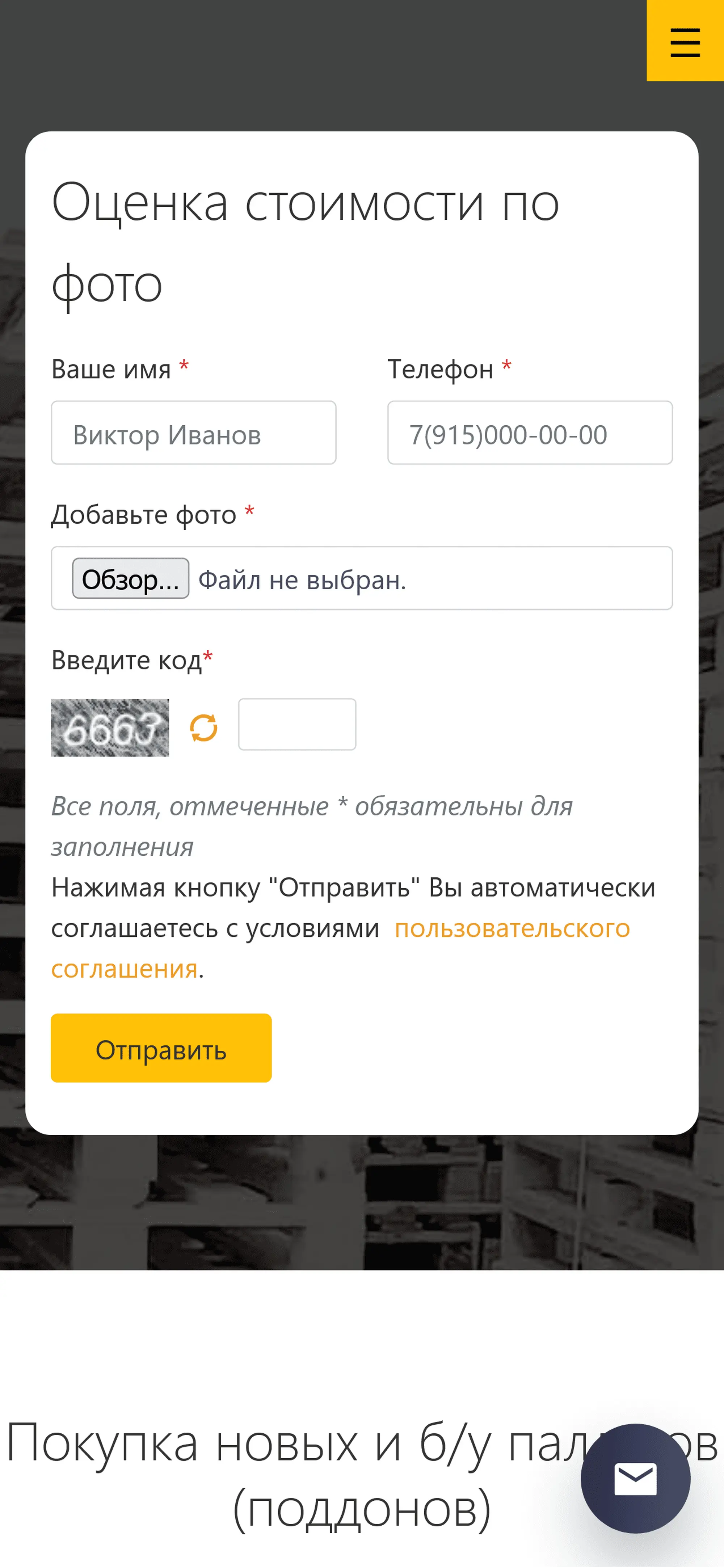Click the captcha image showing 6663
Screen dimensions: 724x1568
tap(110, 728)
